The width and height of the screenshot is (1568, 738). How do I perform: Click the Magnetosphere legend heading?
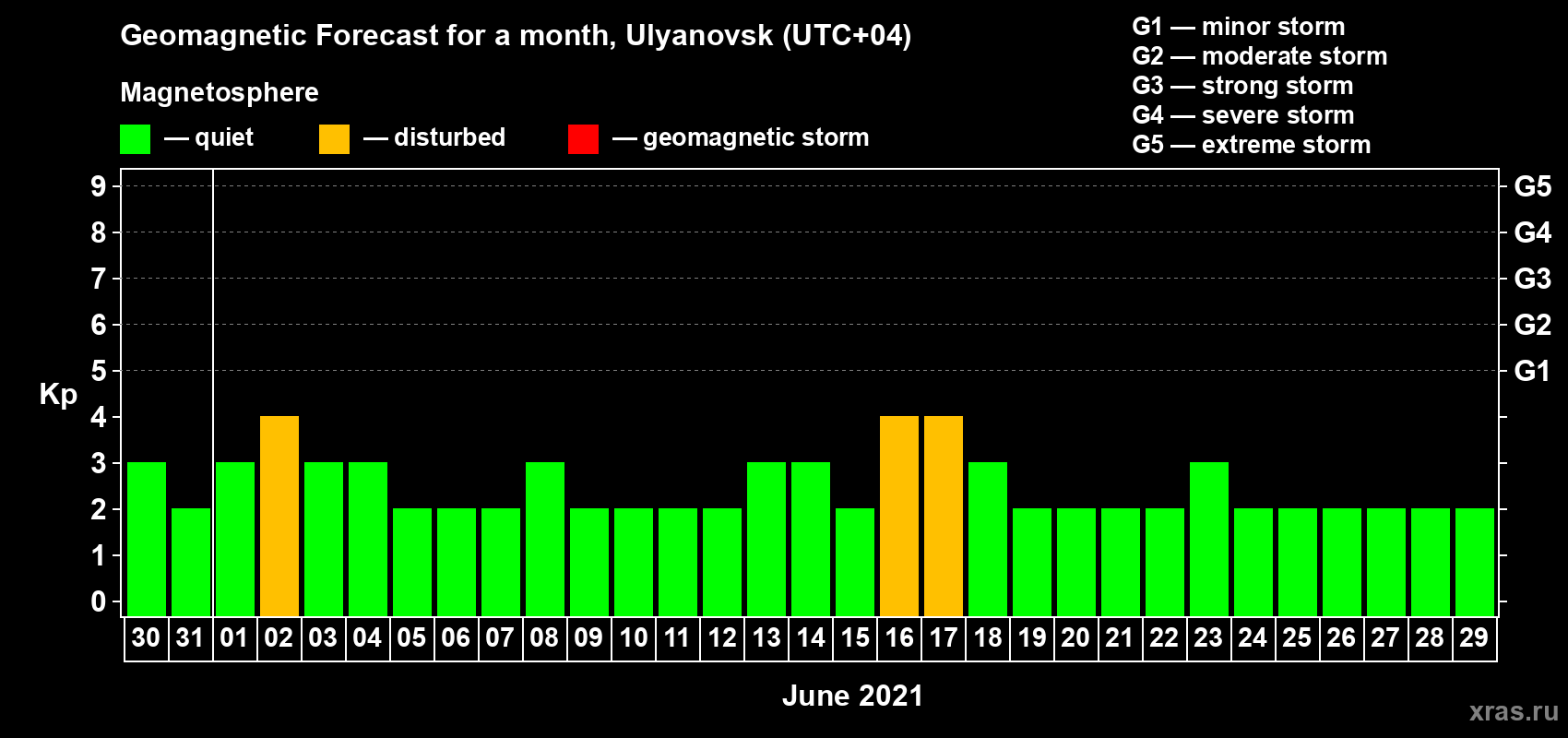click(x=220, y=92)
